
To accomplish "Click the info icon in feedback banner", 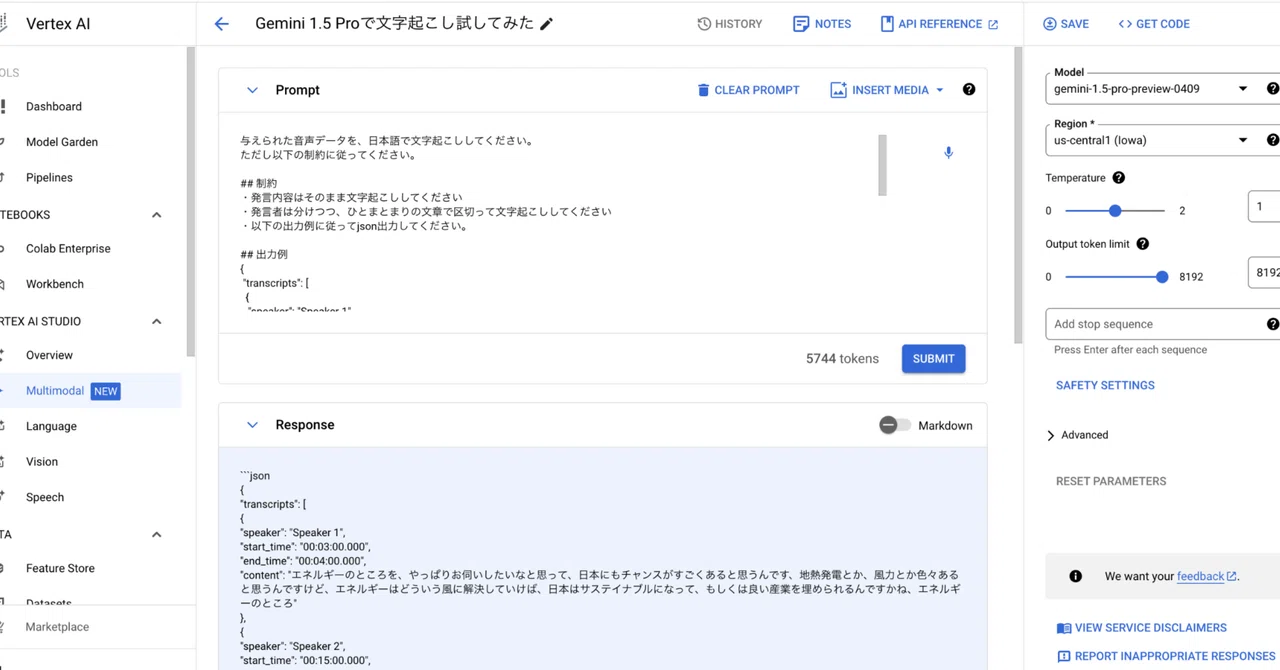I will pos(1076,576).
